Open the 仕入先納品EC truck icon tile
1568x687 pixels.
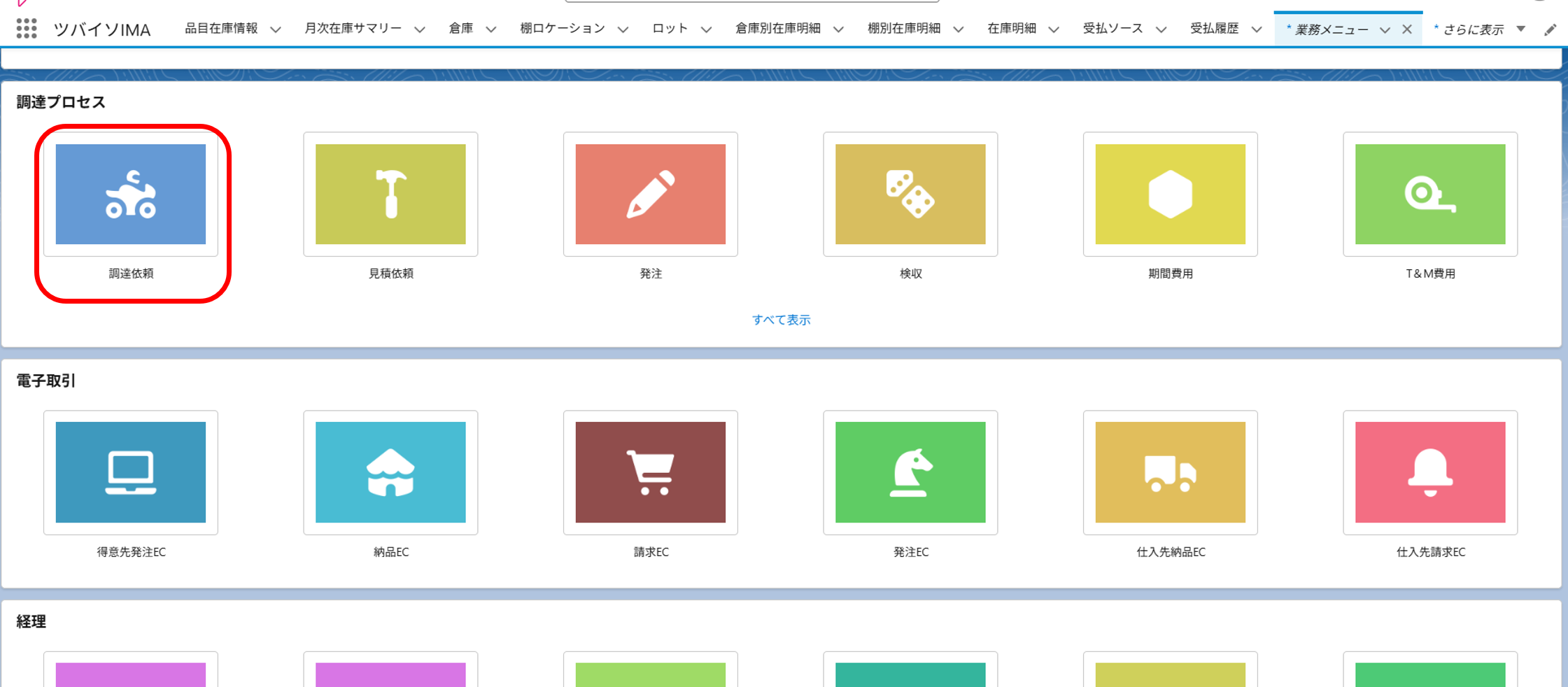pyautogui.click(x=1171, y=472)
